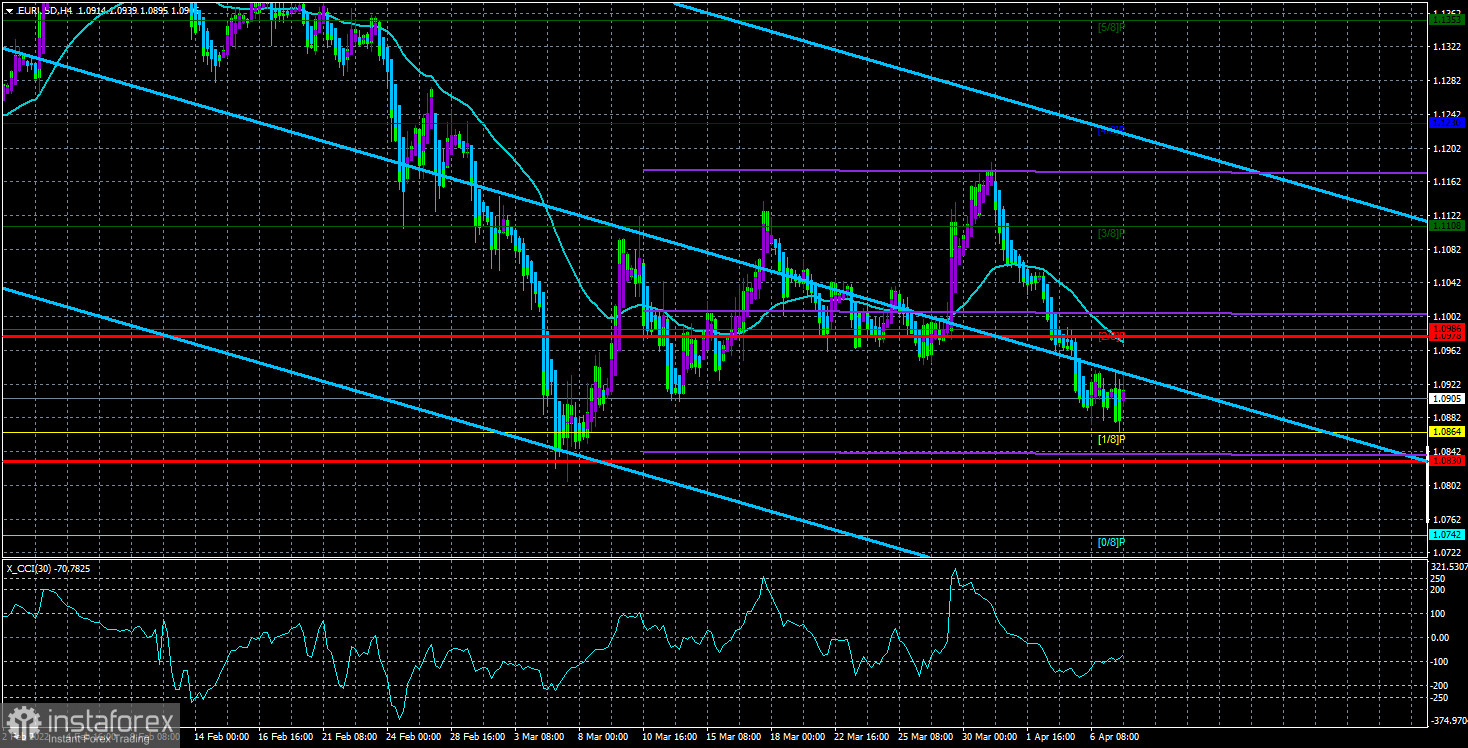Click the [1/8]P Murray level label
This screenshot has height=748, width=1468.
point(1112,440)
